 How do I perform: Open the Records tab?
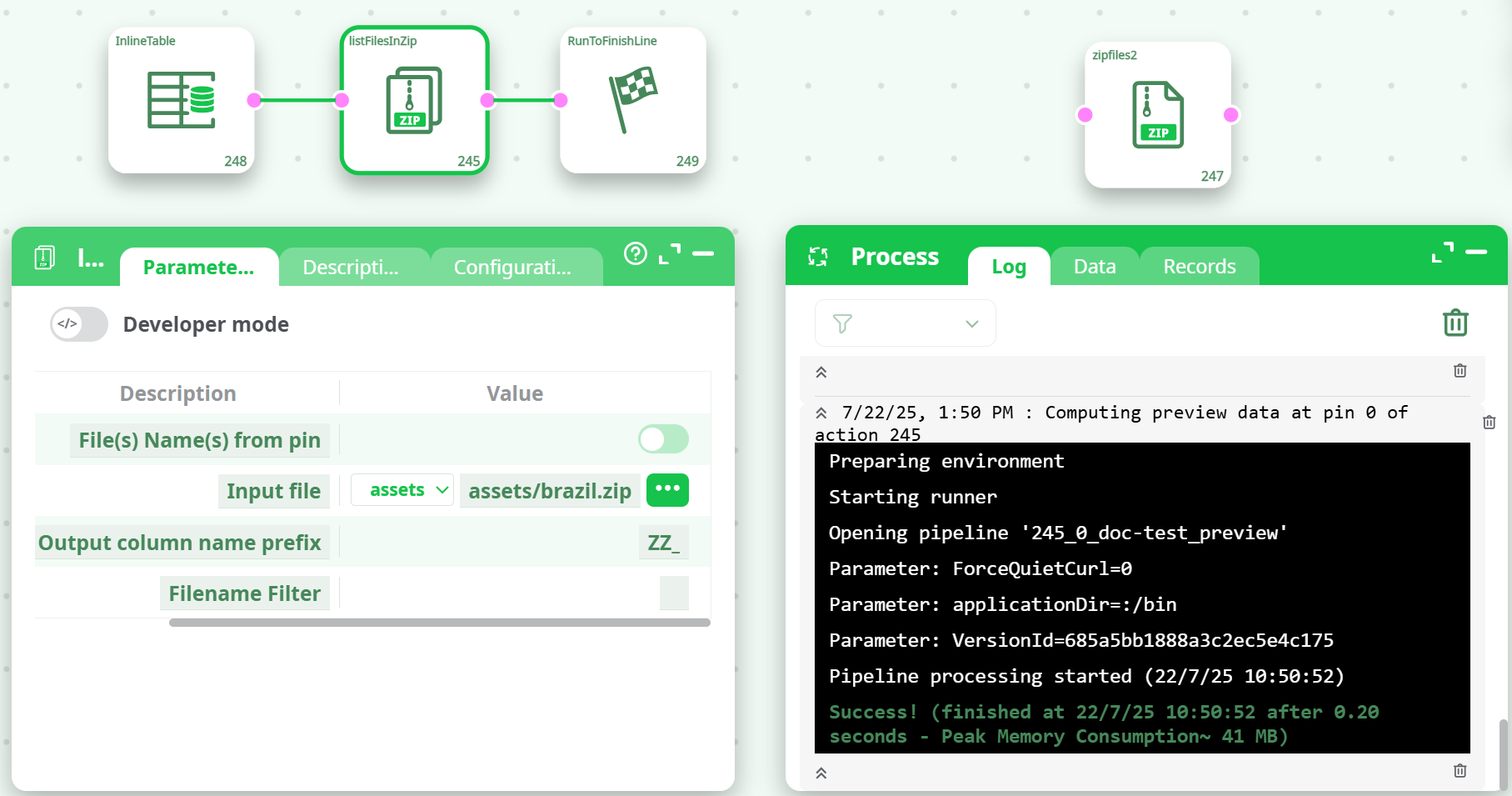(1199, 267)
